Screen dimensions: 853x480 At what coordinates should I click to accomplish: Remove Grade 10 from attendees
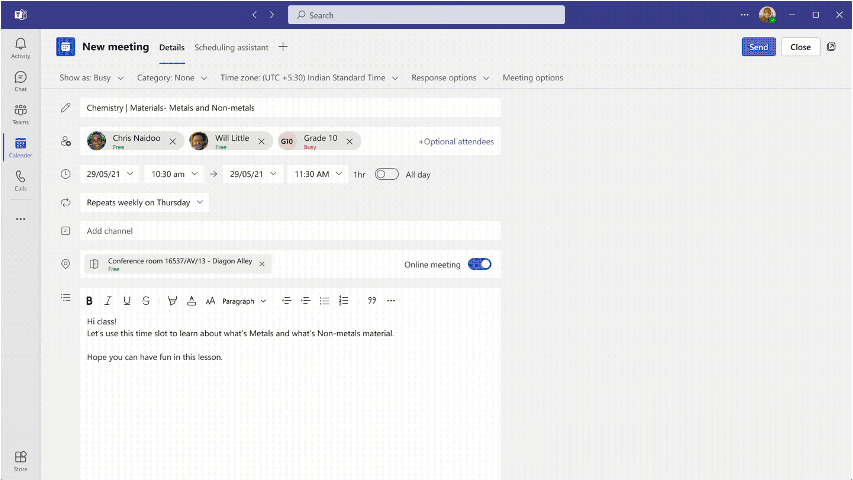coord(350,141)
